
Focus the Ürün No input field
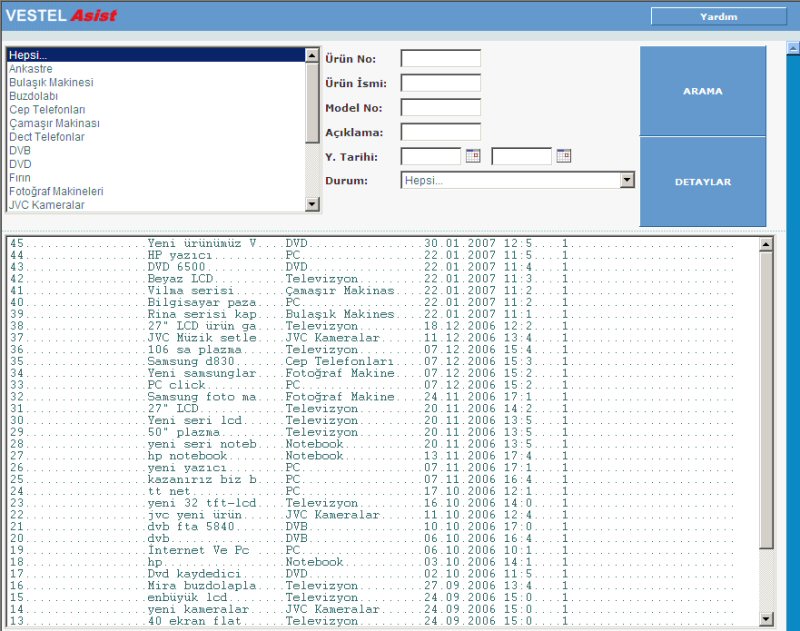tap(441, 59)
